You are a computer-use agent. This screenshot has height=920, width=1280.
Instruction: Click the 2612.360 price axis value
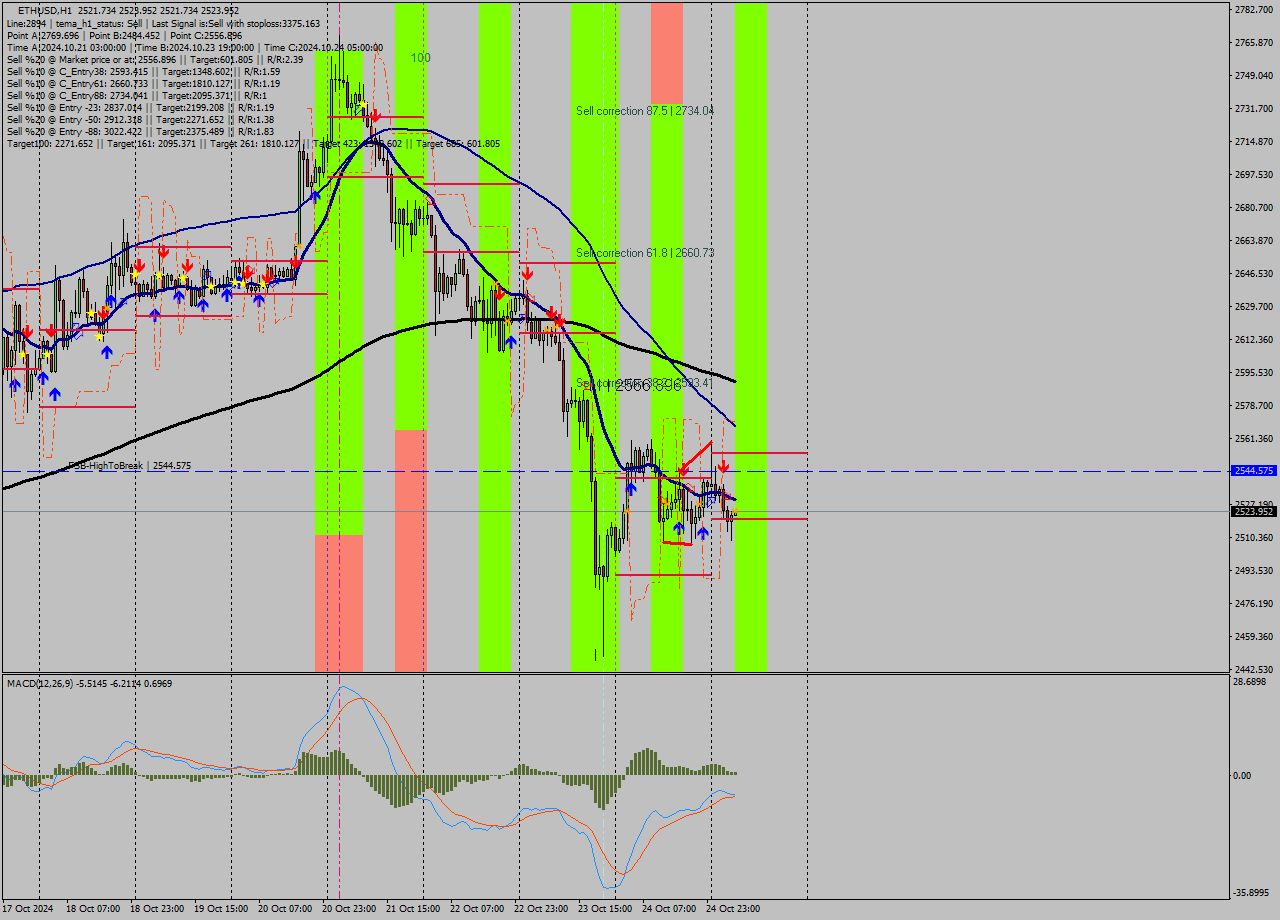1254,339
